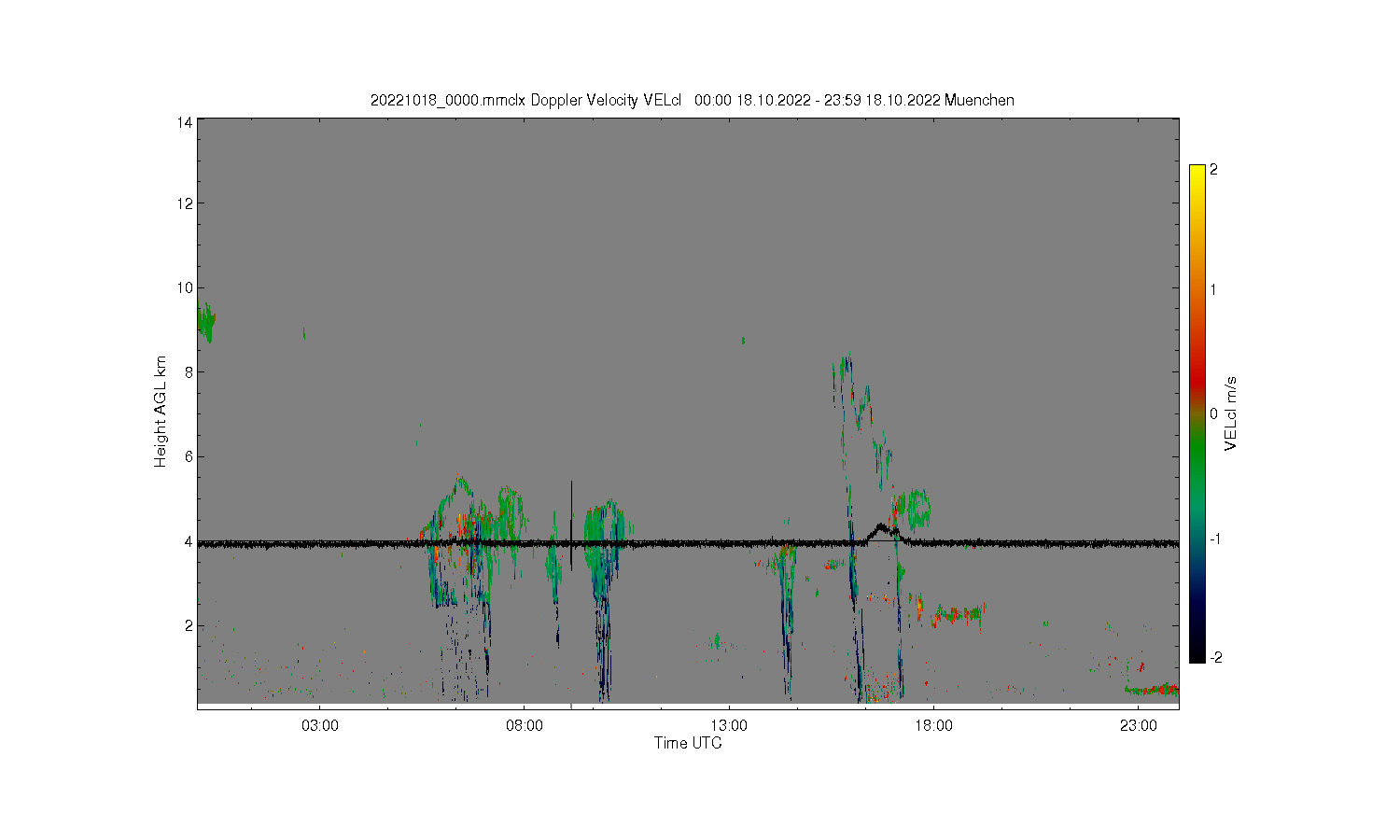Image resolution: width=1400 pixels, height=840 pixels.
Task: Click the colorbar label -2
Action: 1214,657
